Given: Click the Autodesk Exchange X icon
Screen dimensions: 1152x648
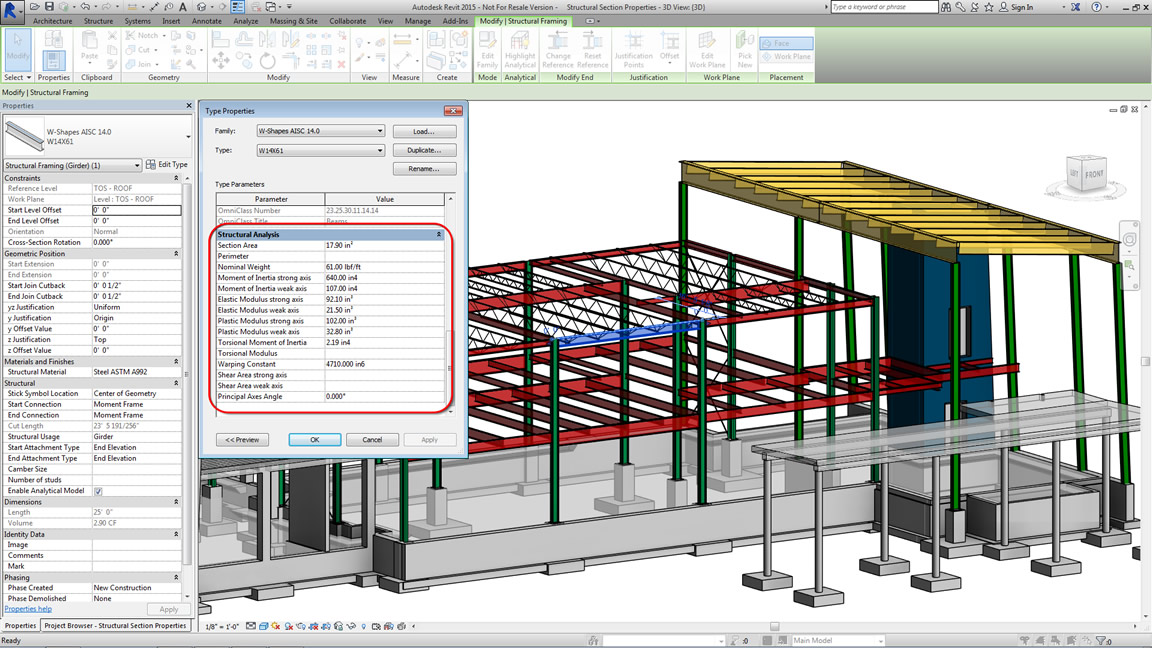Looking at the screenshot, I should click(1076, 7).
